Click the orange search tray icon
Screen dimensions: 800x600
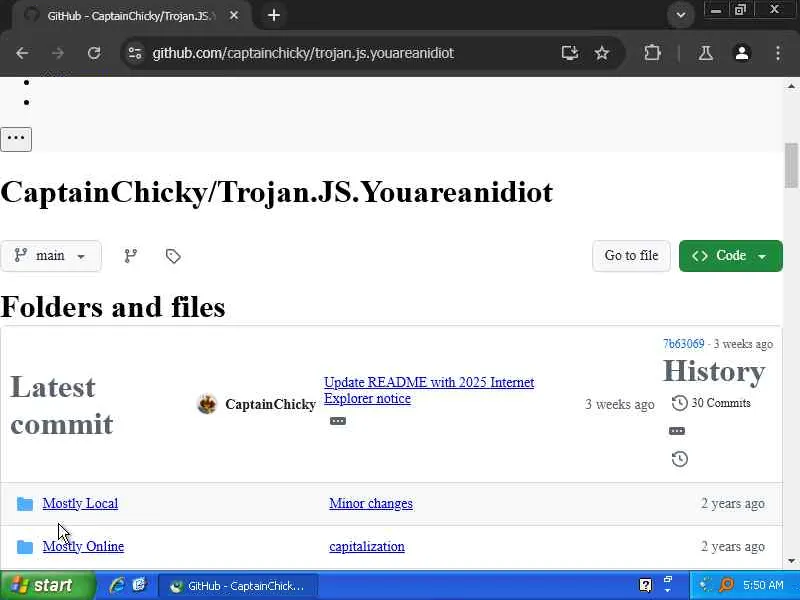[x=726, y=585]
